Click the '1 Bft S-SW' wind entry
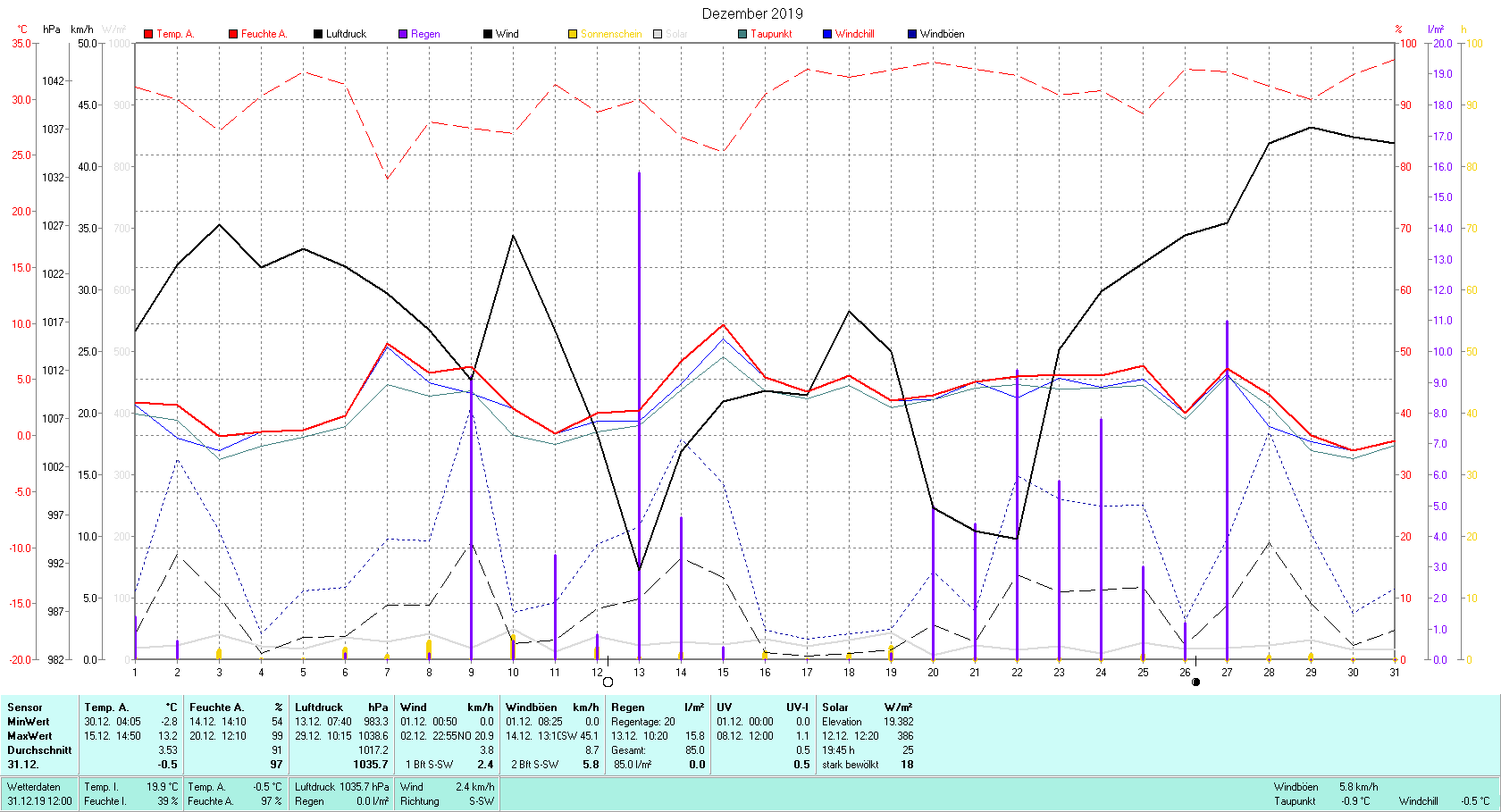 [x=430, y=765]
